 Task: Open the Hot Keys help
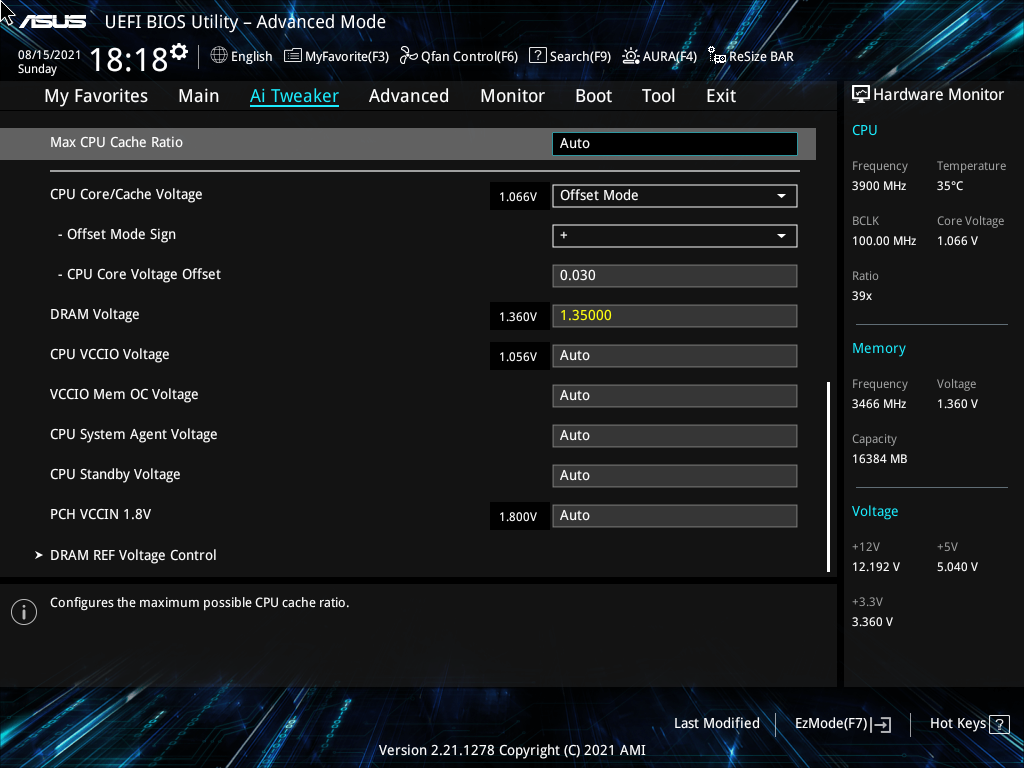pos(957,724)
